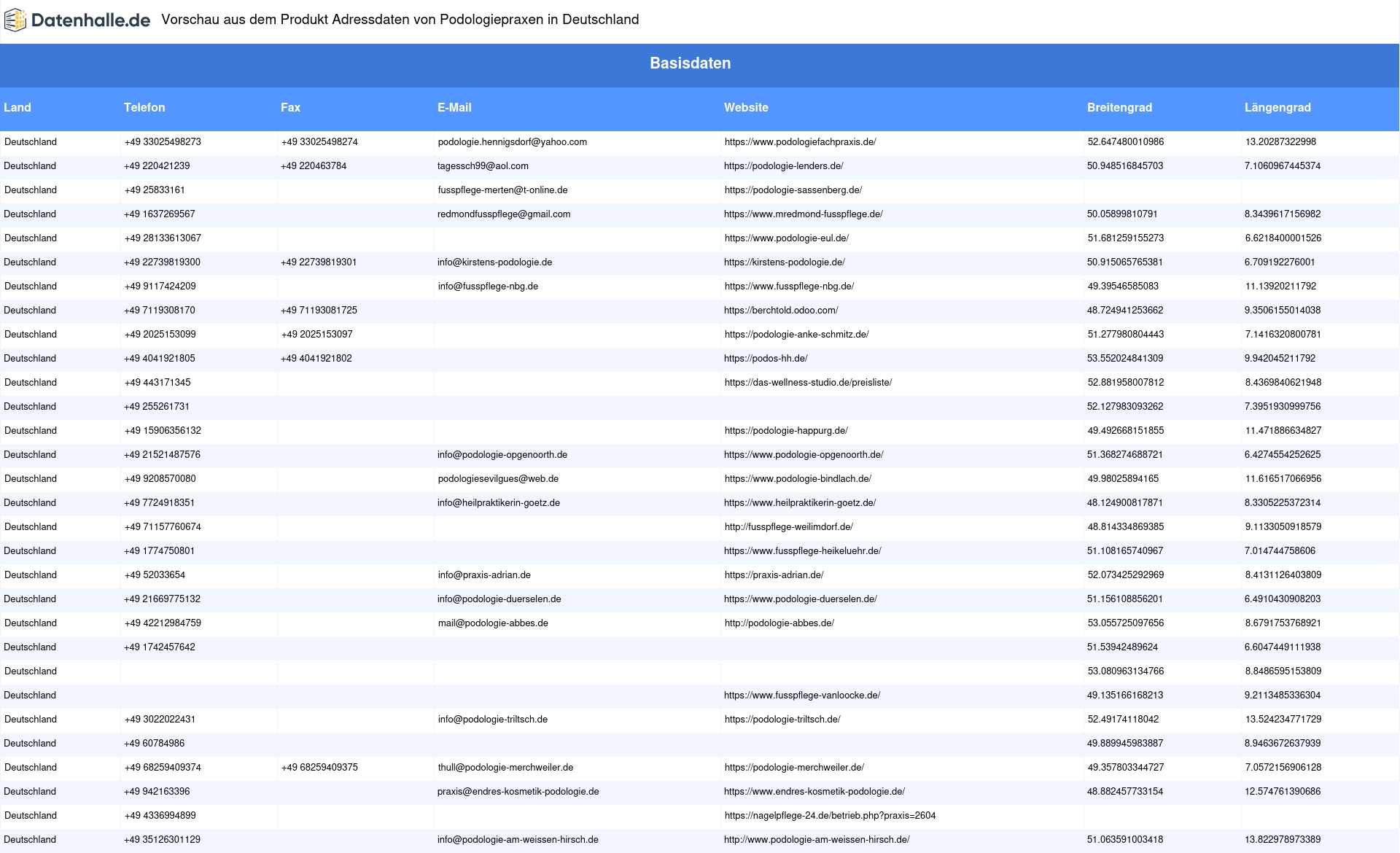Select email info@kirstens-podologie.de
The width and height of the screenshot is (1400, 853).
pyautogui.click(x=495, y=262)
